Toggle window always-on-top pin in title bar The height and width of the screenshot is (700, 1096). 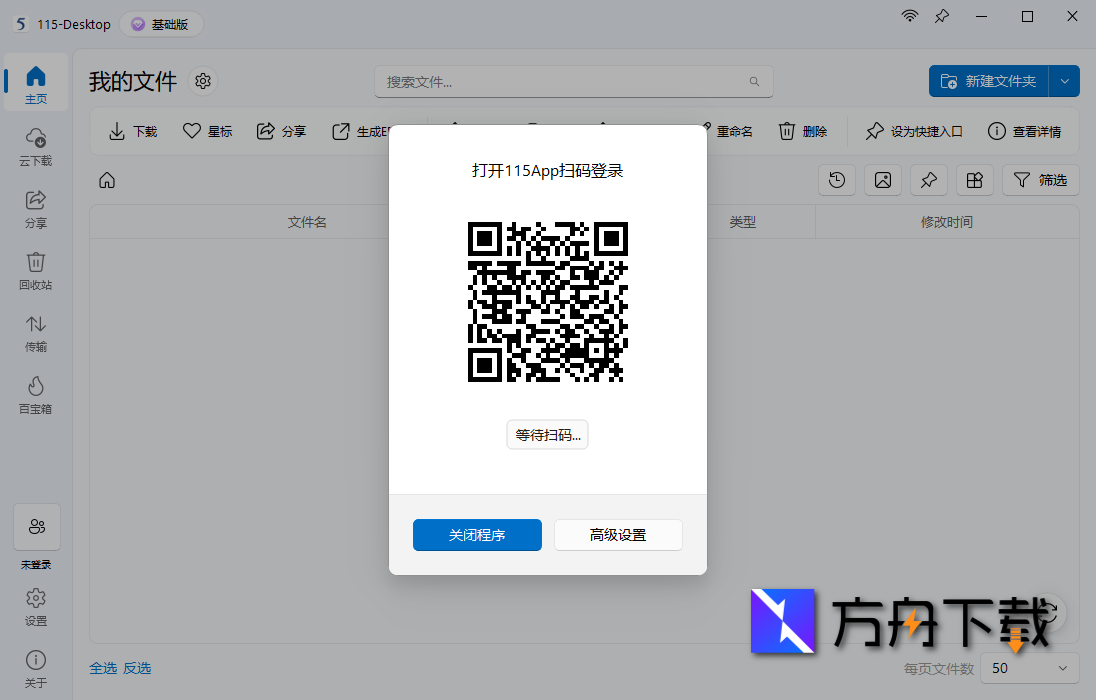point(941,16)
